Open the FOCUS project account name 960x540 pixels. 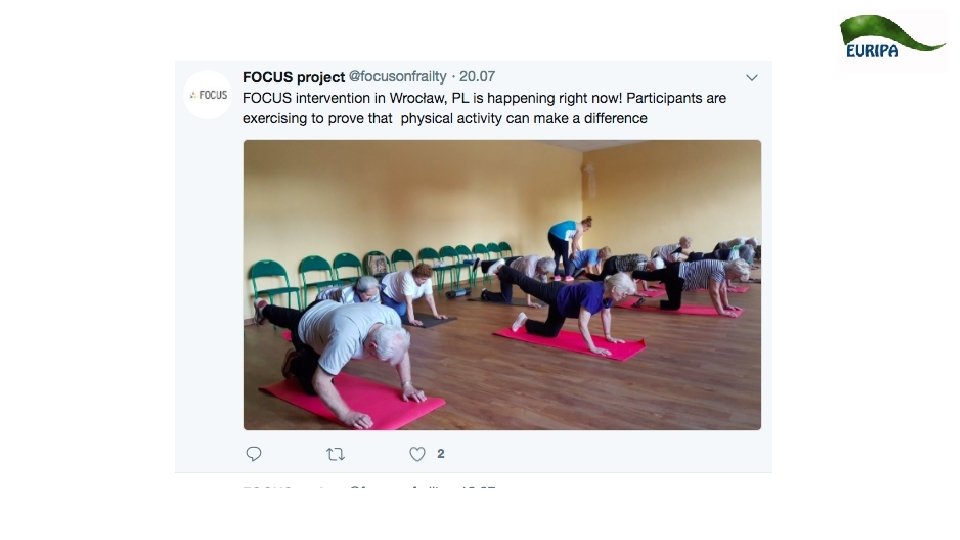294,77
